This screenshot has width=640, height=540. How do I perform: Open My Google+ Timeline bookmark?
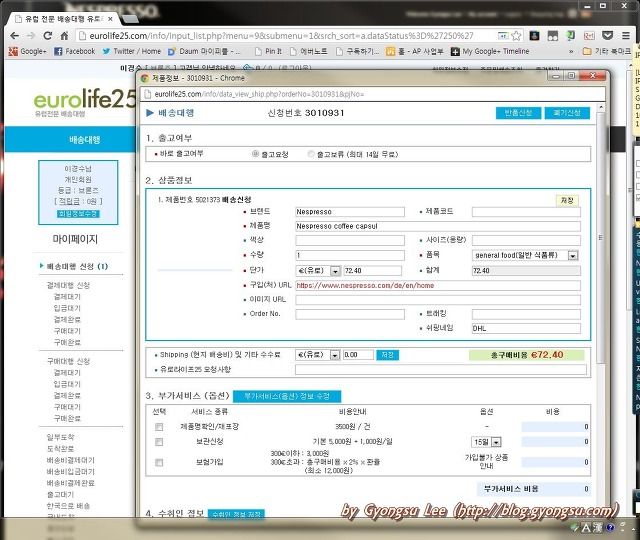tap(490, 51)
